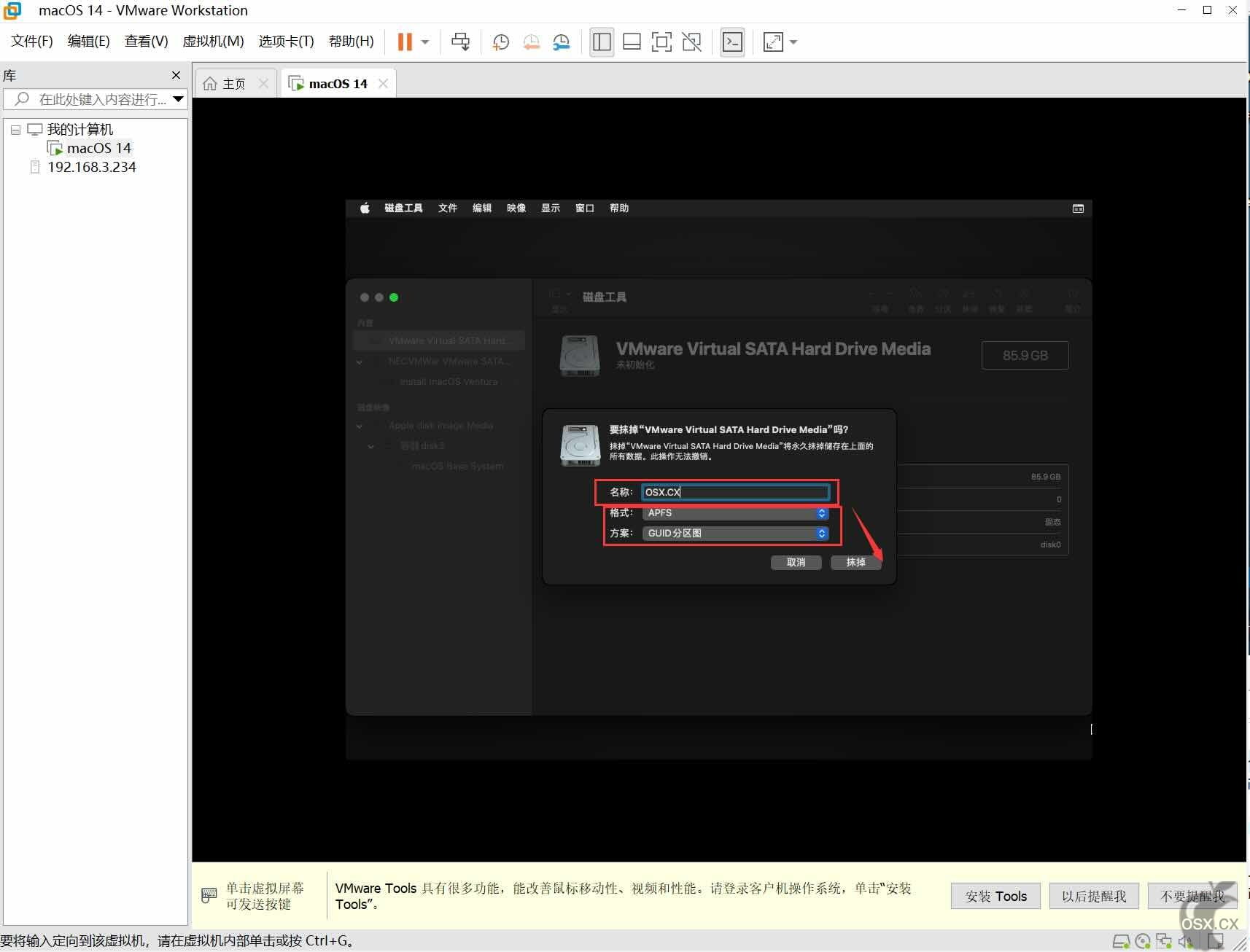
Task: Enter full screen mode icon
Action: pyautogui.click(x=661, y=42)
